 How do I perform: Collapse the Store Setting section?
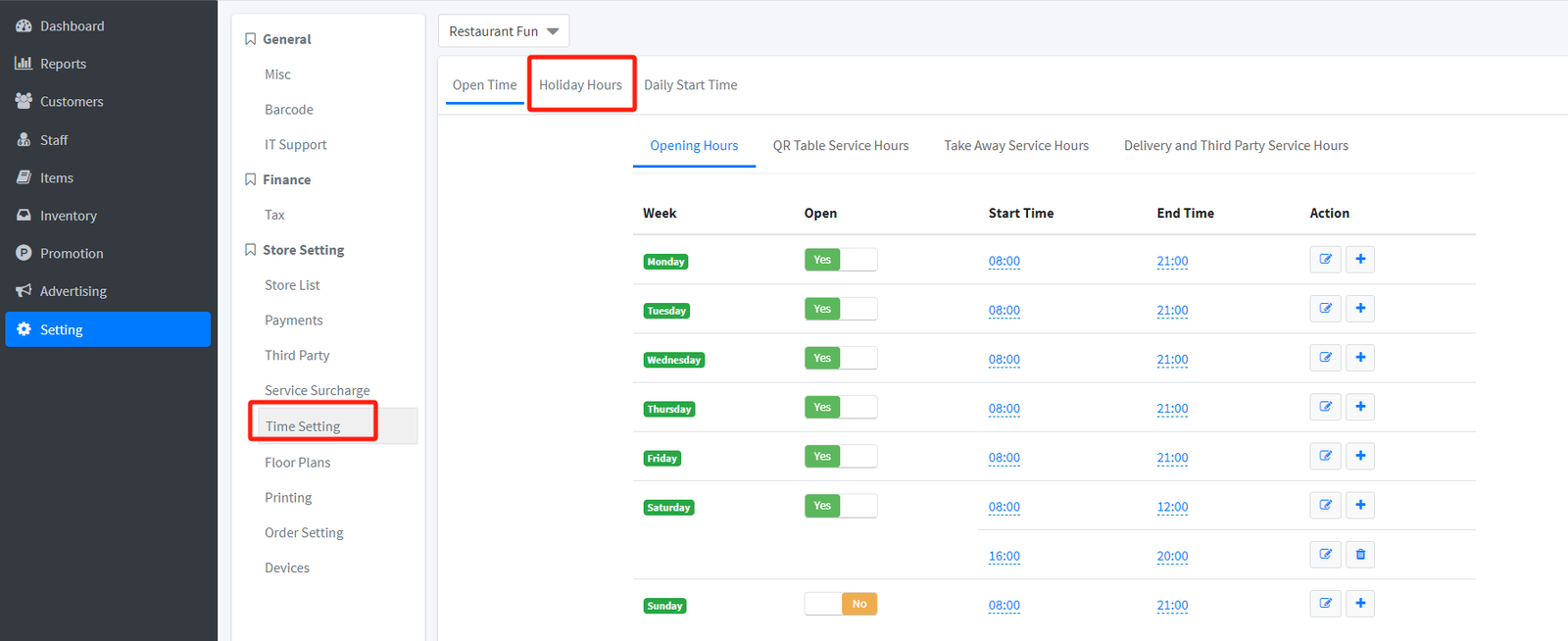point(303,250)
